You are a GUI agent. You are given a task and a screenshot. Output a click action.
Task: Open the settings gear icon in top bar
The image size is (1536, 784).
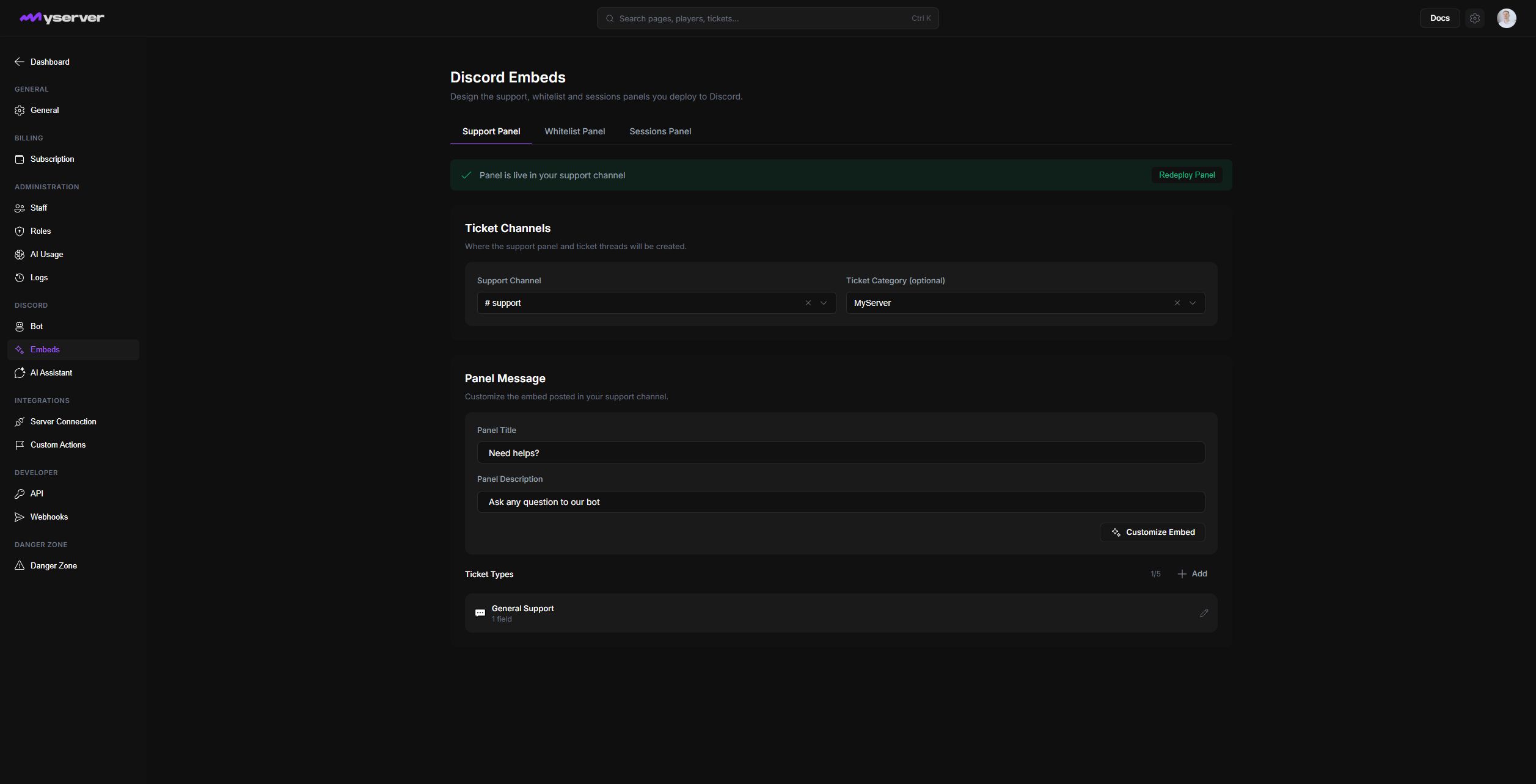(x=1474, y=18)
